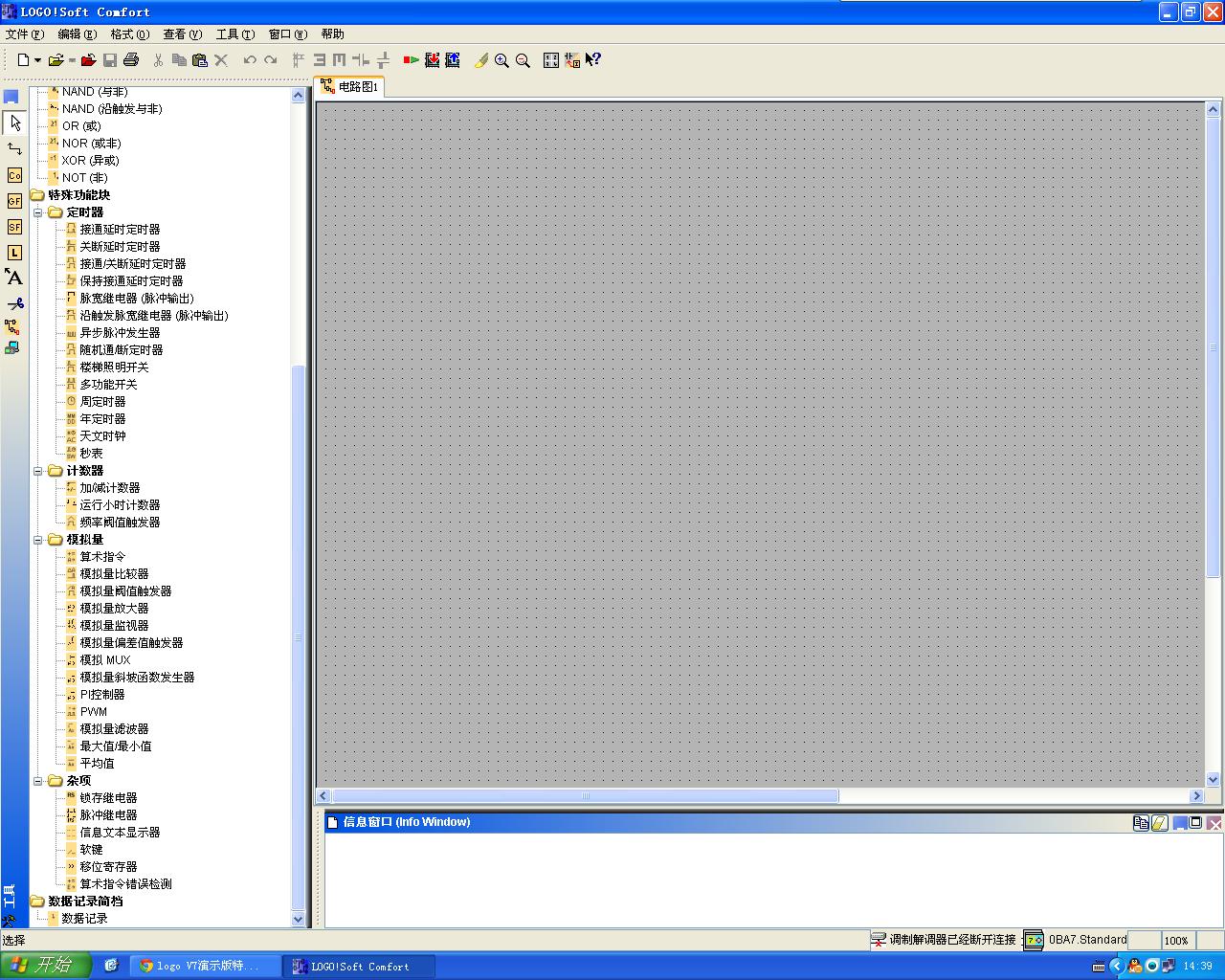The image size is (1225, 980).
Task: Open an existing file with folder icon
Action: coord(56,60)
